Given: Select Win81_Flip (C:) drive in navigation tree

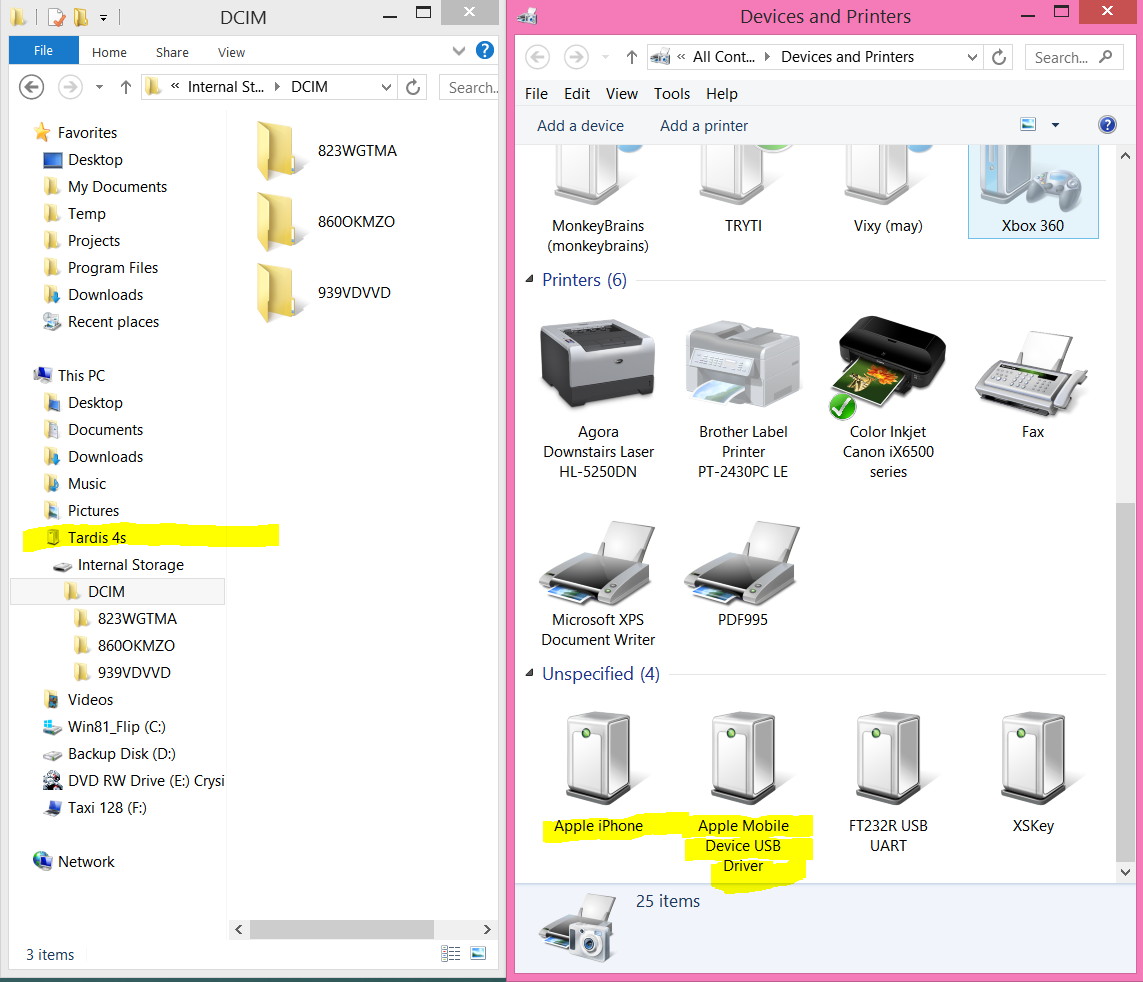Looking at the screenshot, I should (x=117, y=726).
